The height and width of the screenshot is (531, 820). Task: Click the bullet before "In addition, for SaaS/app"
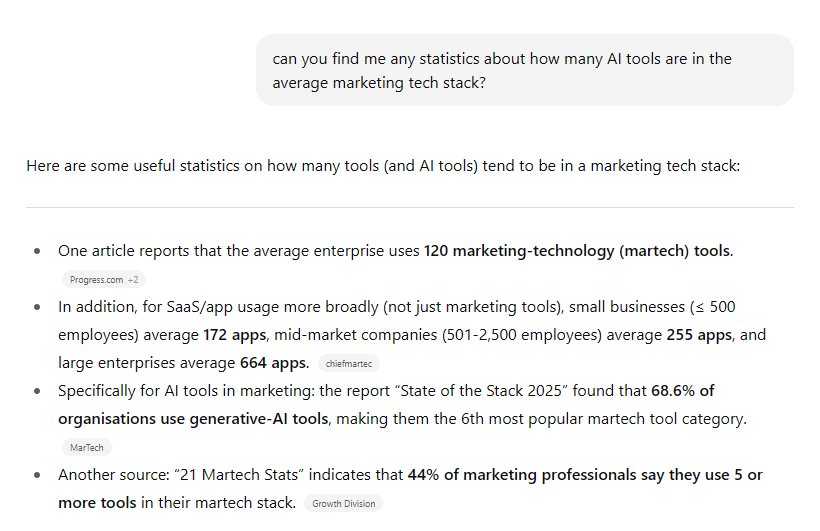point(37,307)
